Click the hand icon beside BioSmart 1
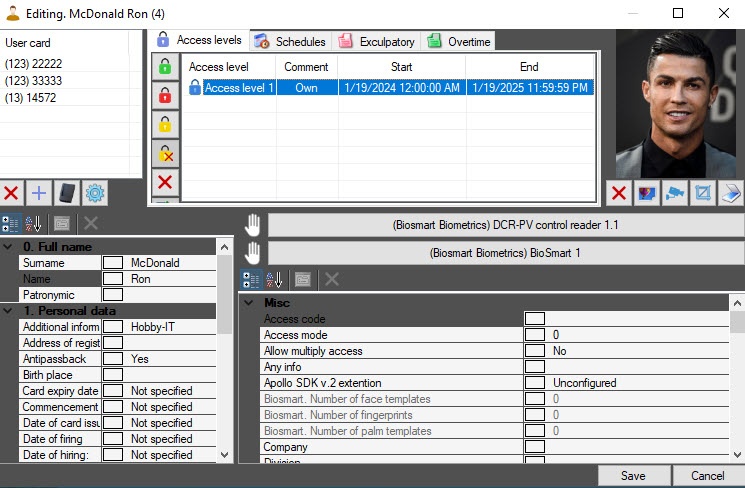This screenshot has width=745, height=488. (x=253, y=253)
